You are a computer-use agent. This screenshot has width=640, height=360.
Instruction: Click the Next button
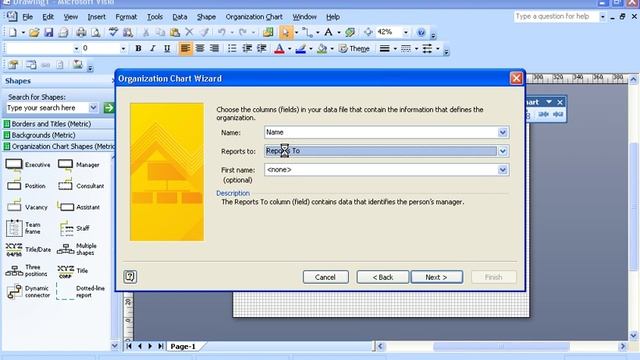click(437, 277)
